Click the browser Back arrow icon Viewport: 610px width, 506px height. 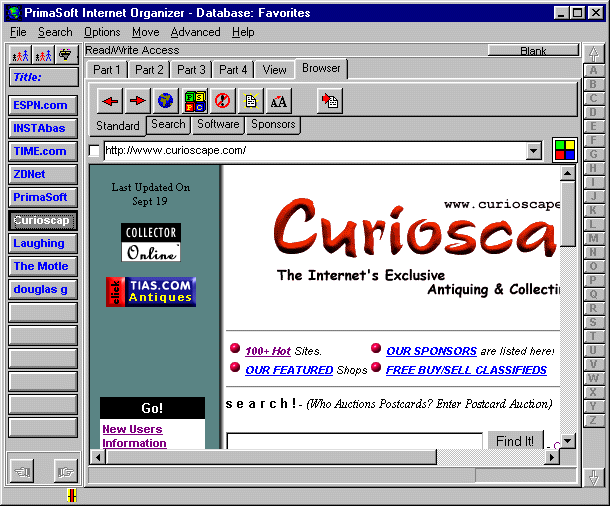coord(109,100)
